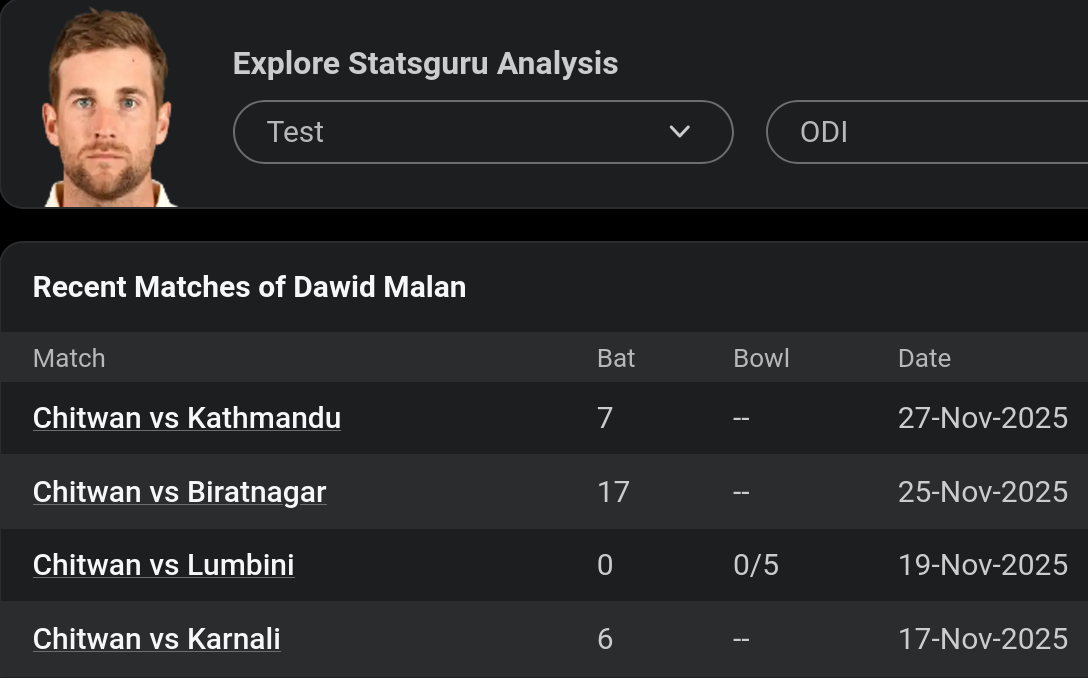Click the 17-Nov-2025 date cell

pyautogui.click(x=983, y=638)
